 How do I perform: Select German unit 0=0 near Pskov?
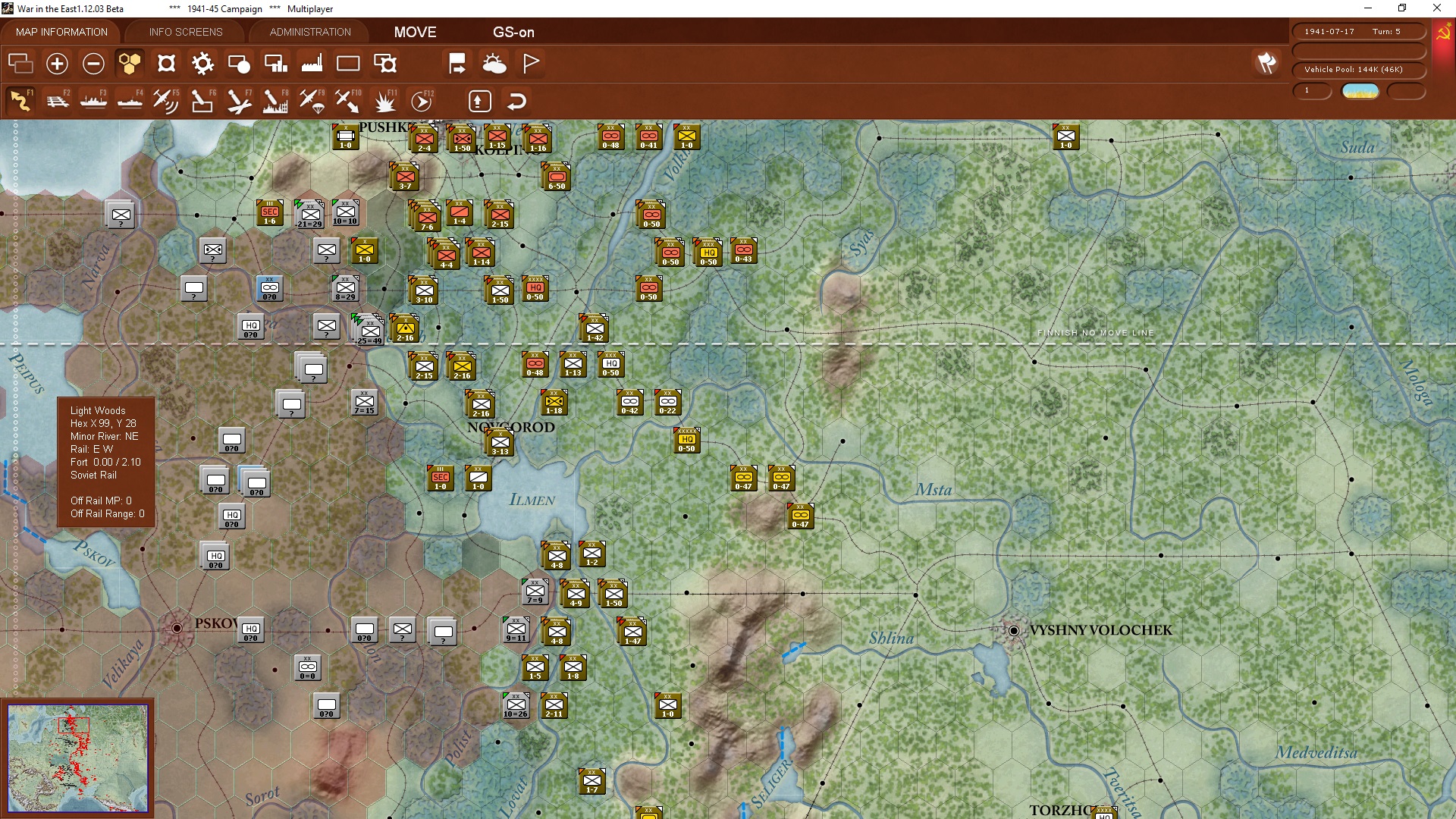[307, 667]
